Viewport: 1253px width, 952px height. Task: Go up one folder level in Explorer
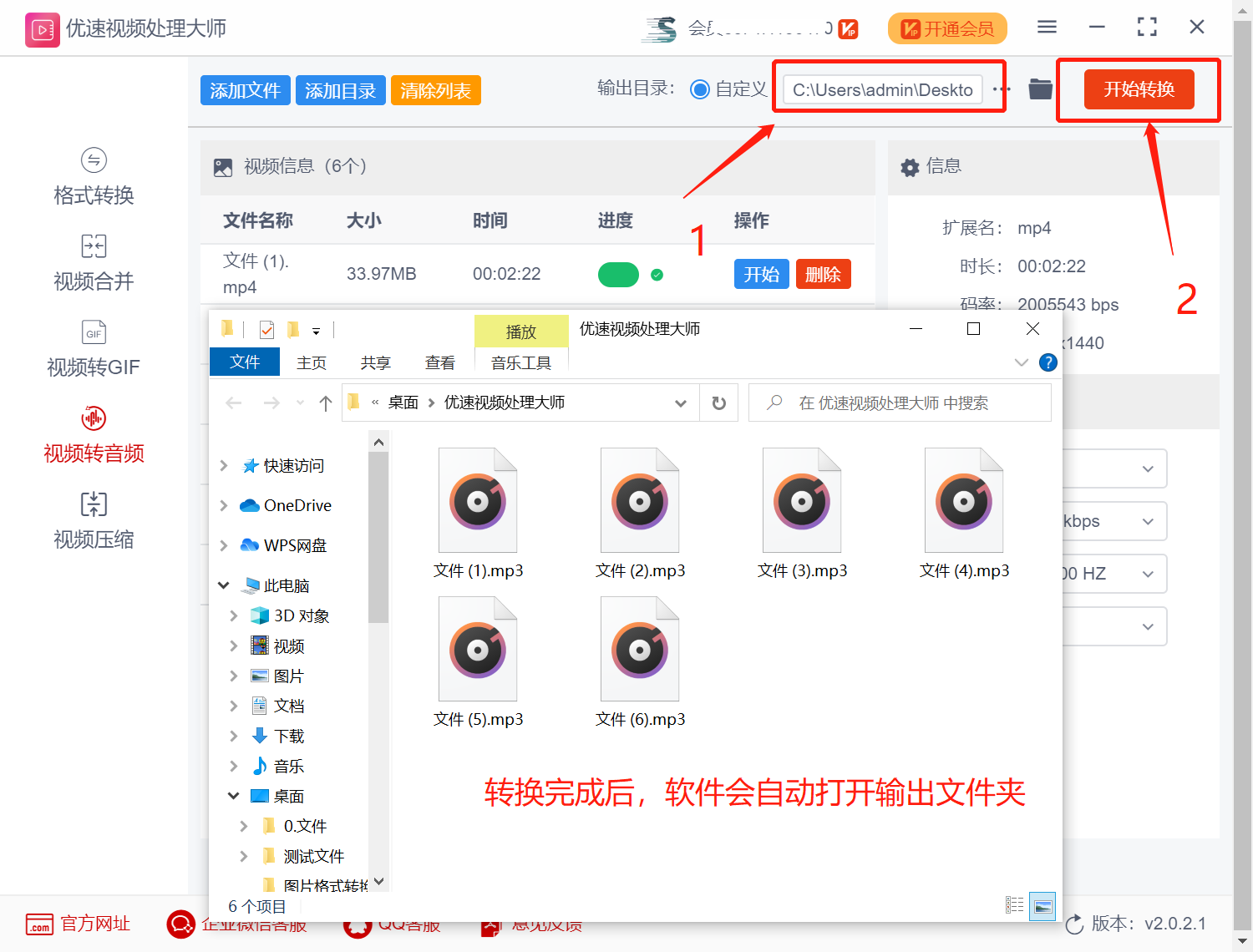(x=326, y=403)
